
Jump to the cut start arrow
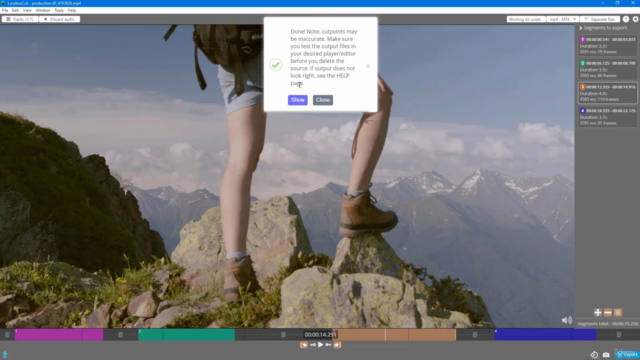[x=313, y=345]
